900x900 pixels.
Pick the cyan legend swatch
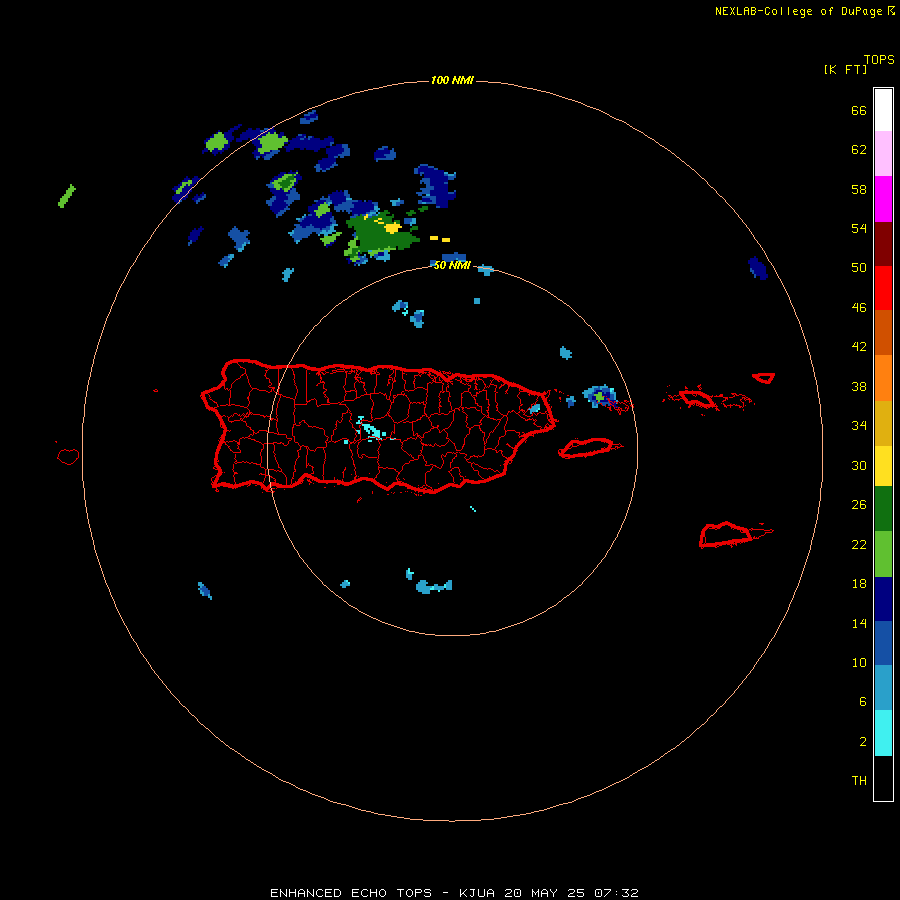click(x=883, y=733)
